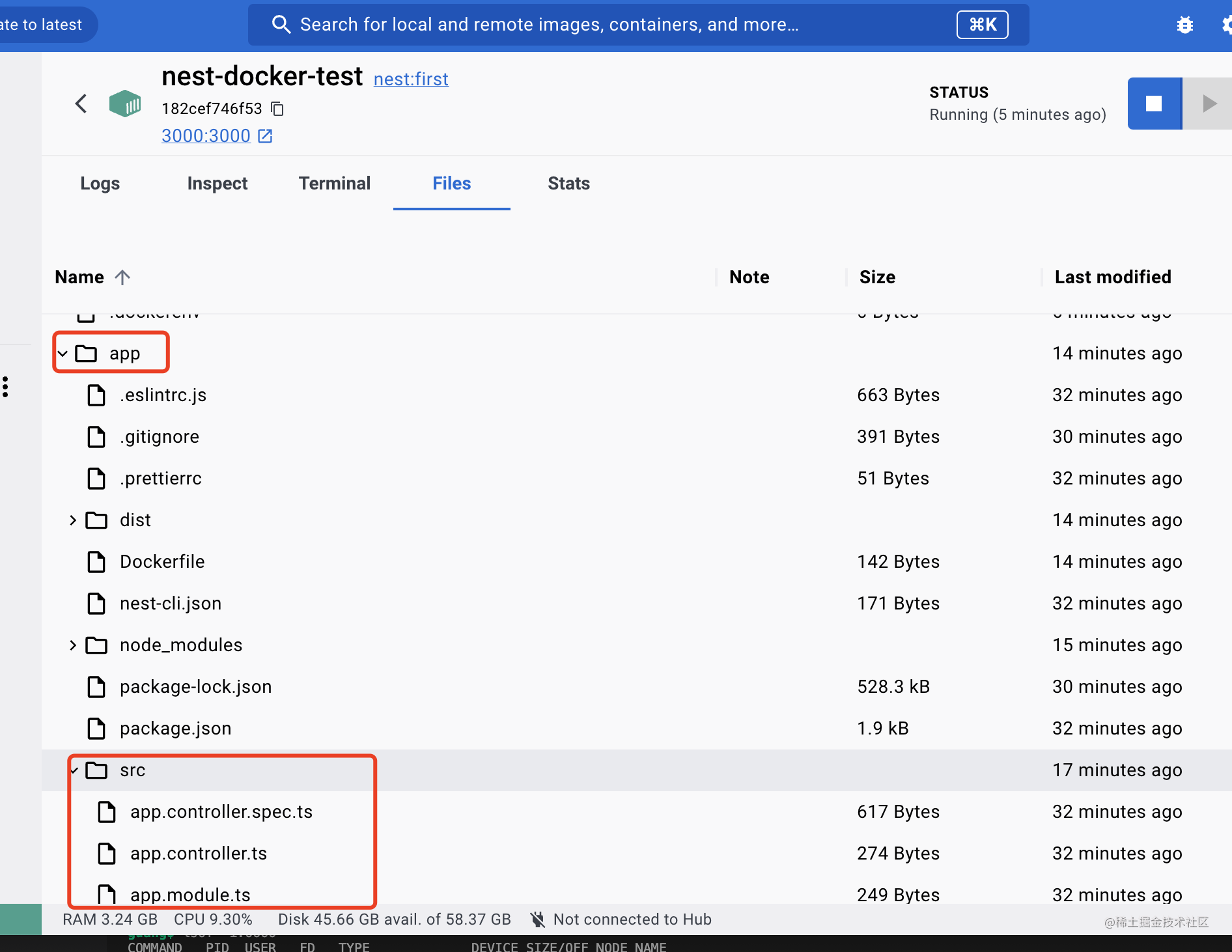
Task: Switch to the Logs tab
Action: (100, 184)
